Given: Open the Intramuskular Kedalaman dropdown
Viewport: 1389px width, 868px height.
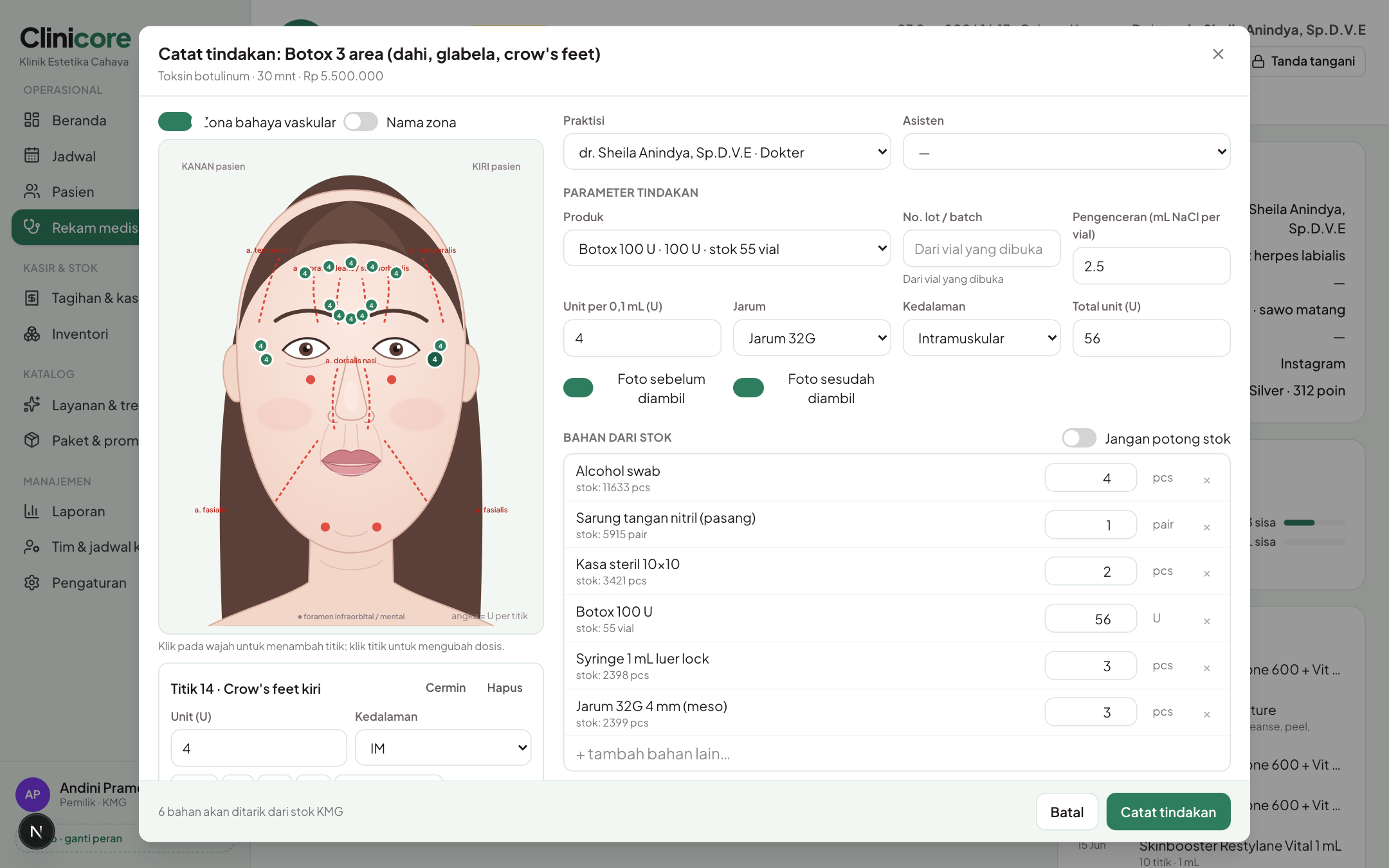Looking at the screenshot, I should 981,338.
